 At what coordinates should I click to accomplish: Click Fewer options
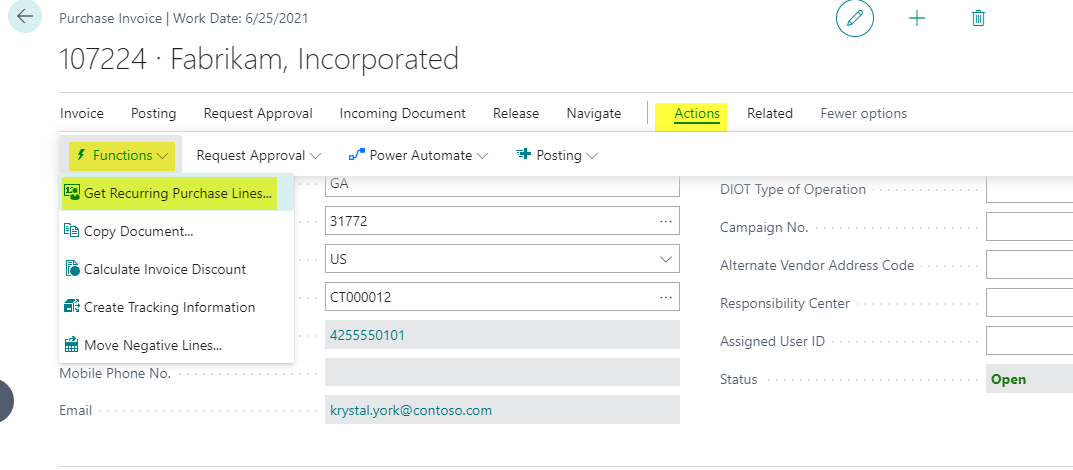click(x=864, y=114)
